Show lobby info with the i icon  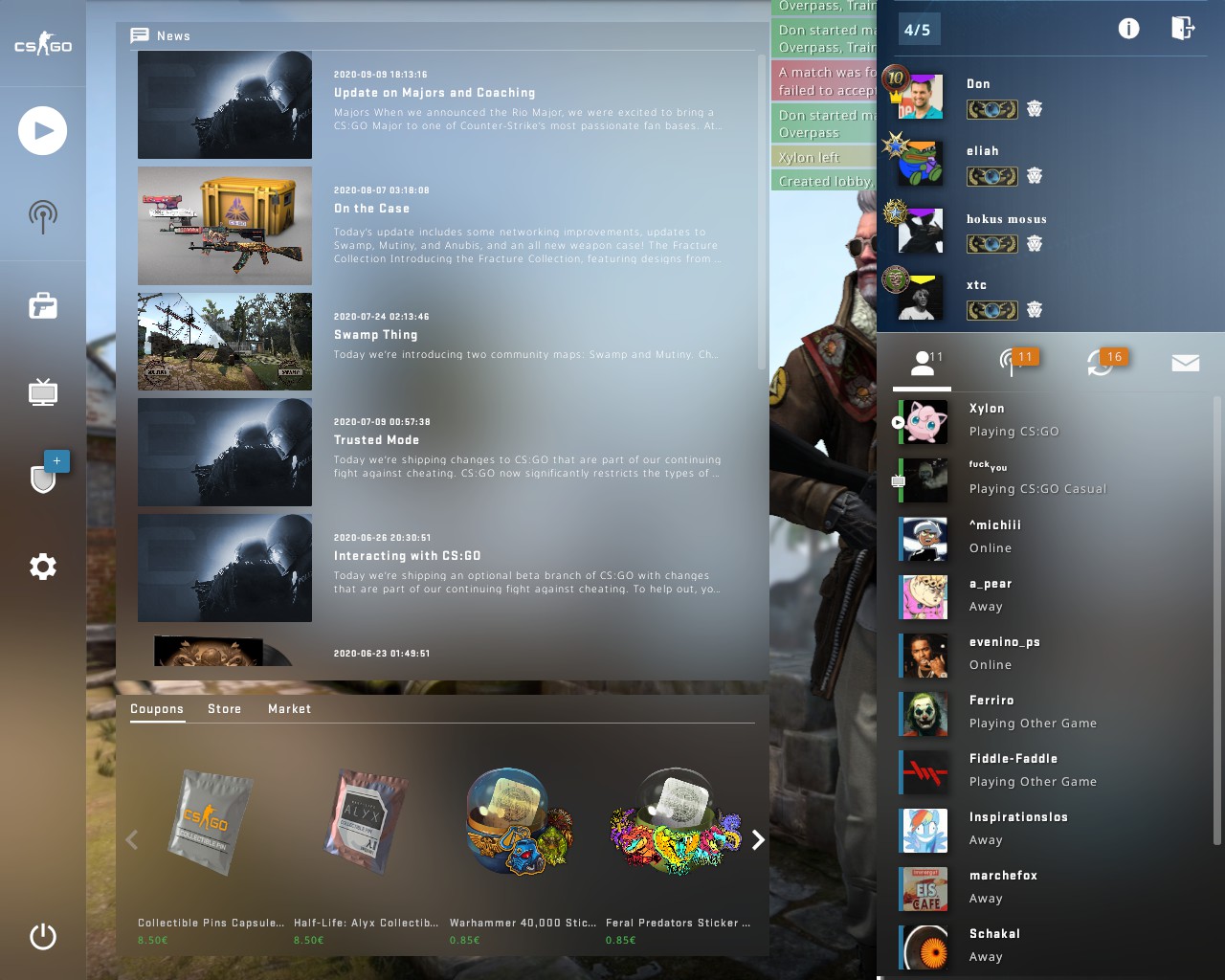(x=1129, y=29)
